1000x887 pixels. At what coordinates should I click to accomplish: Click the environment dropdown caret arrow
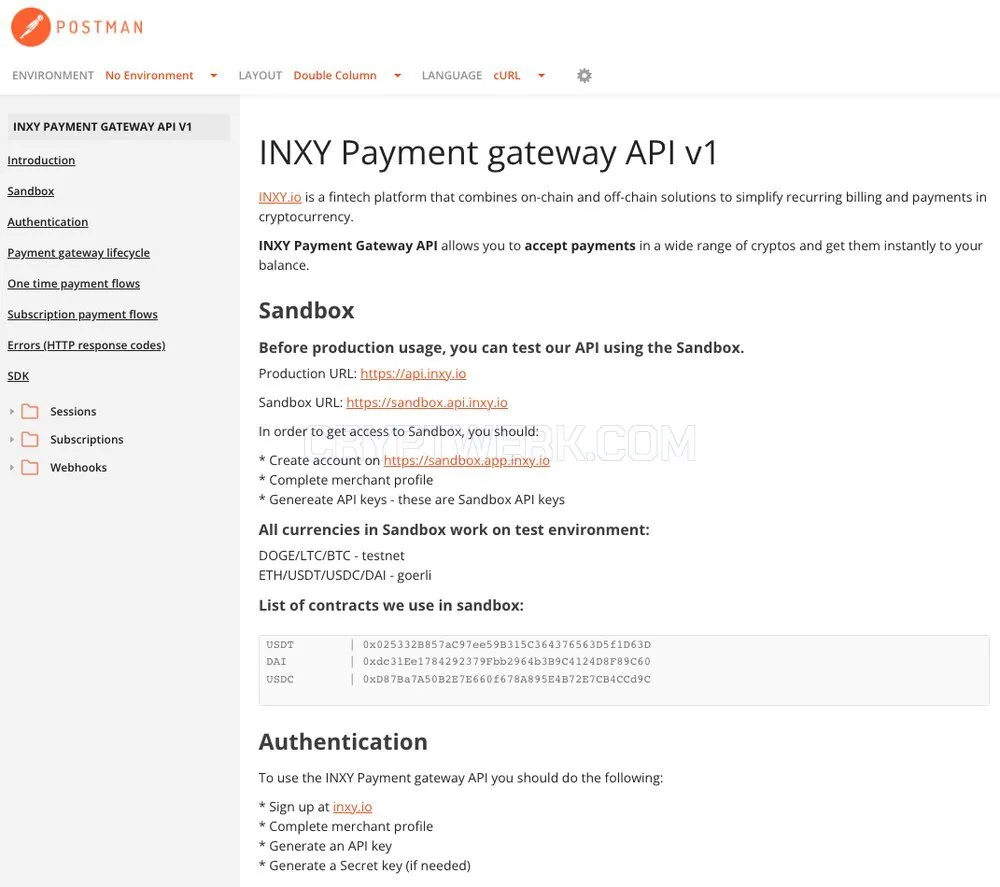tap(214, 75)
